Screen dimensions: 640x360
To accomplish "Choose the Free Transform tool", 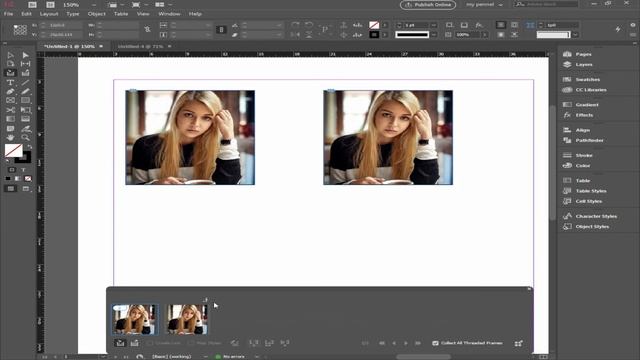I will [25, 110].
